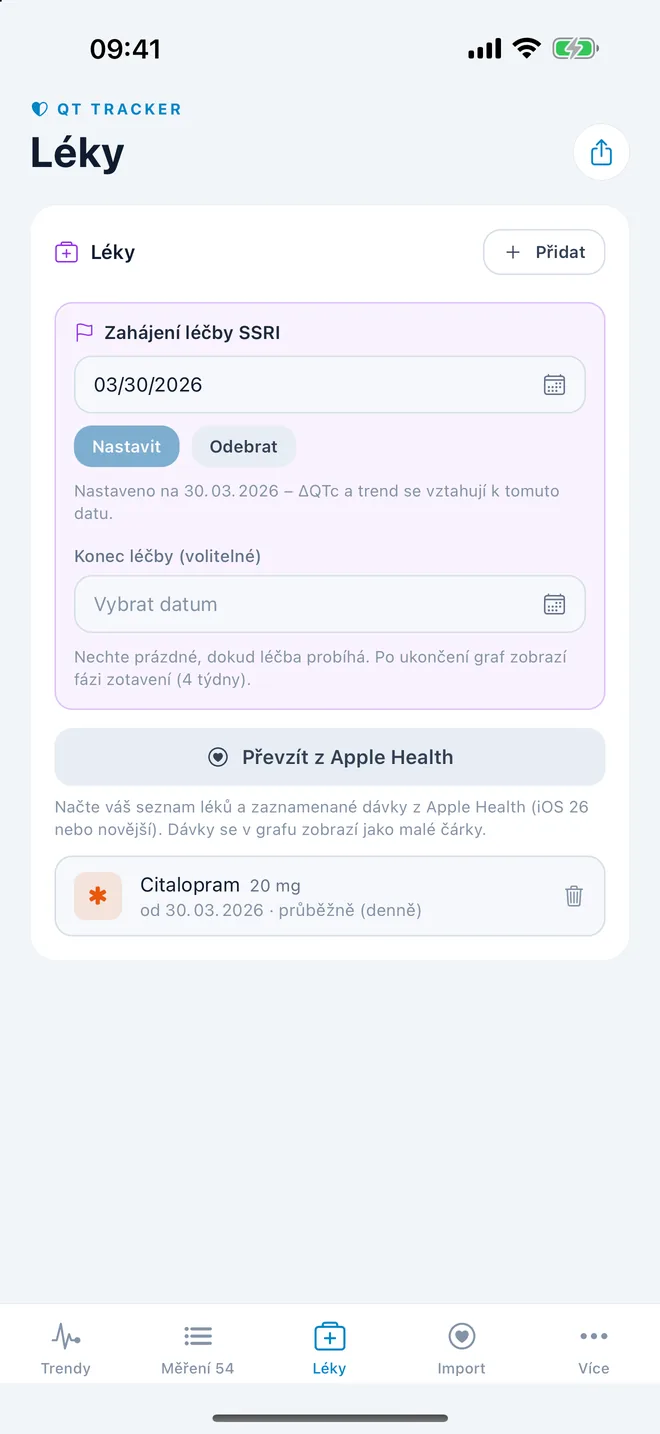Click the Odebrat button
The width and height of the screenshot is (660, 1434).
[244, 447]
